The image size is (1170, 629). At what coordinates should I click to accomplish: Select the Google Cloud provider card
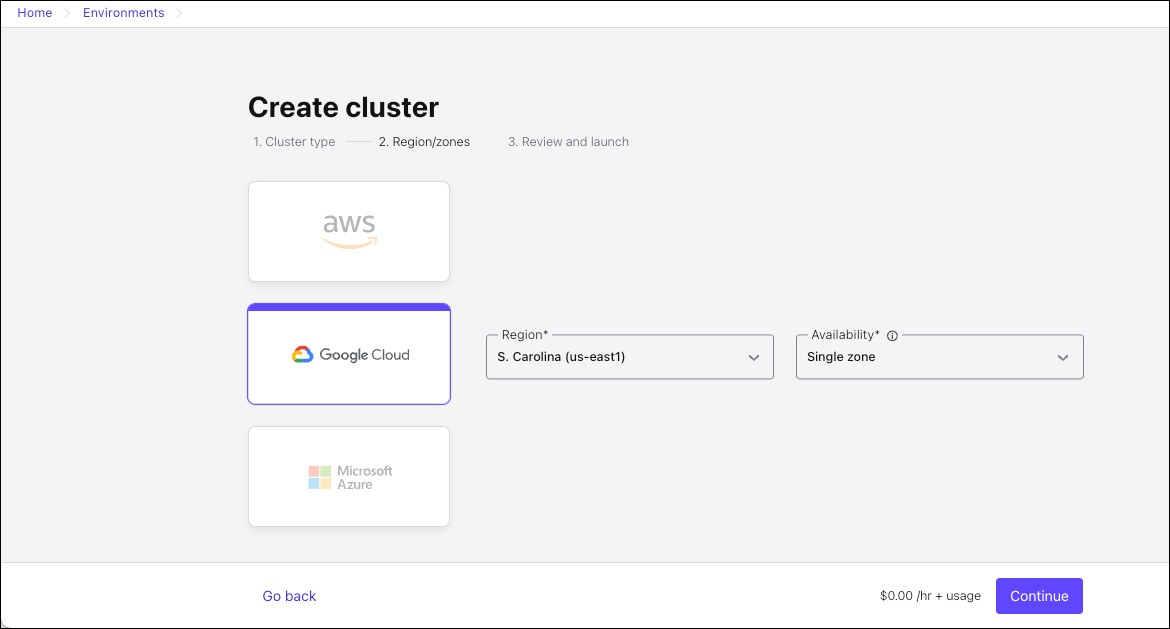pos(349,355)
